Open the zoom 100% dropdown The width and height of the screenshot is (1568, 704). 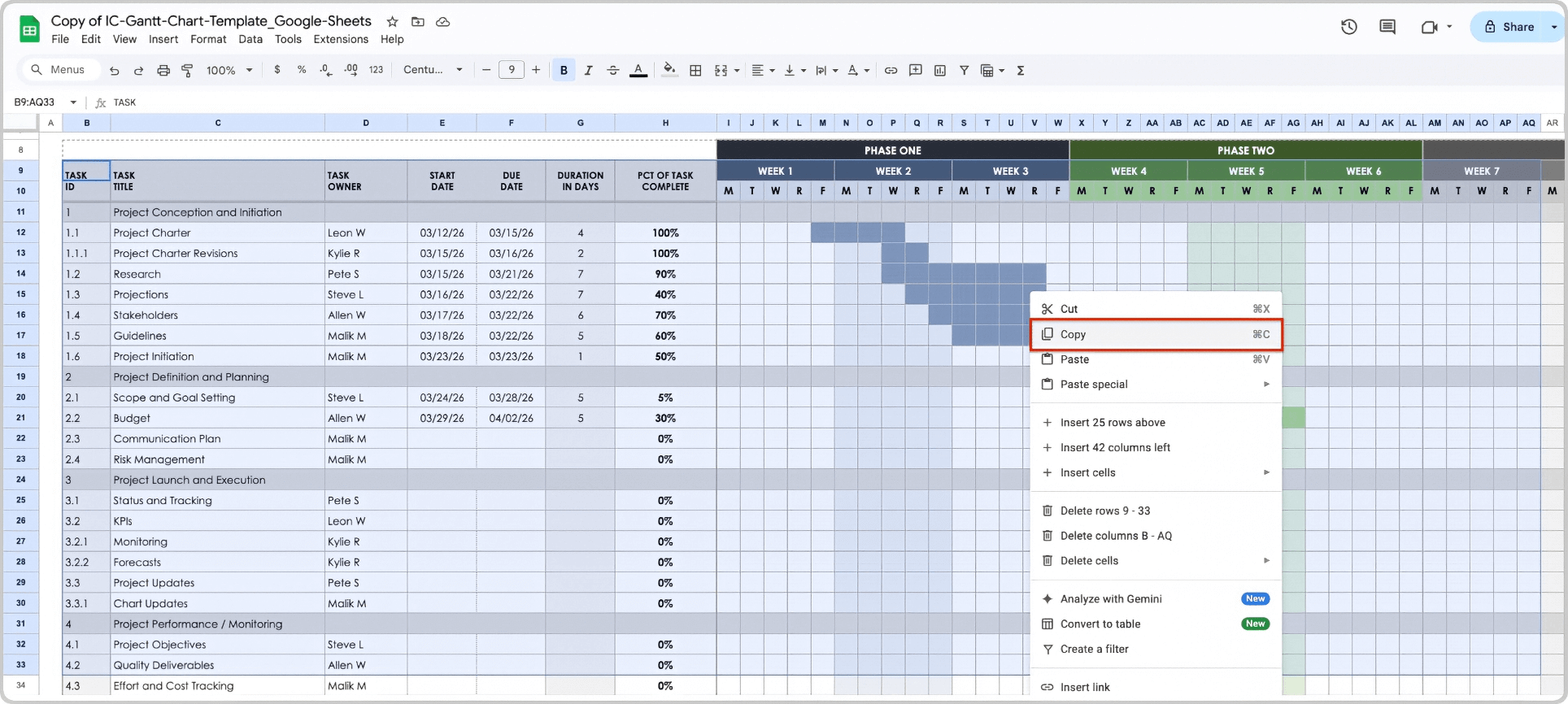point(229,71)
